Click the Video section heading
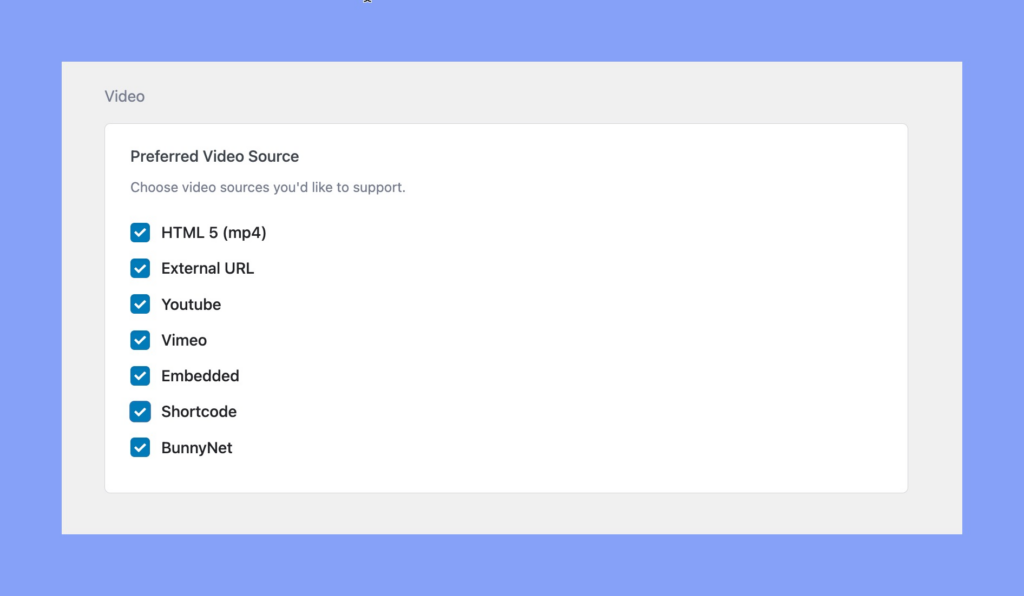The height and width of the screenshot is (596, 1024). coord(124,96)
